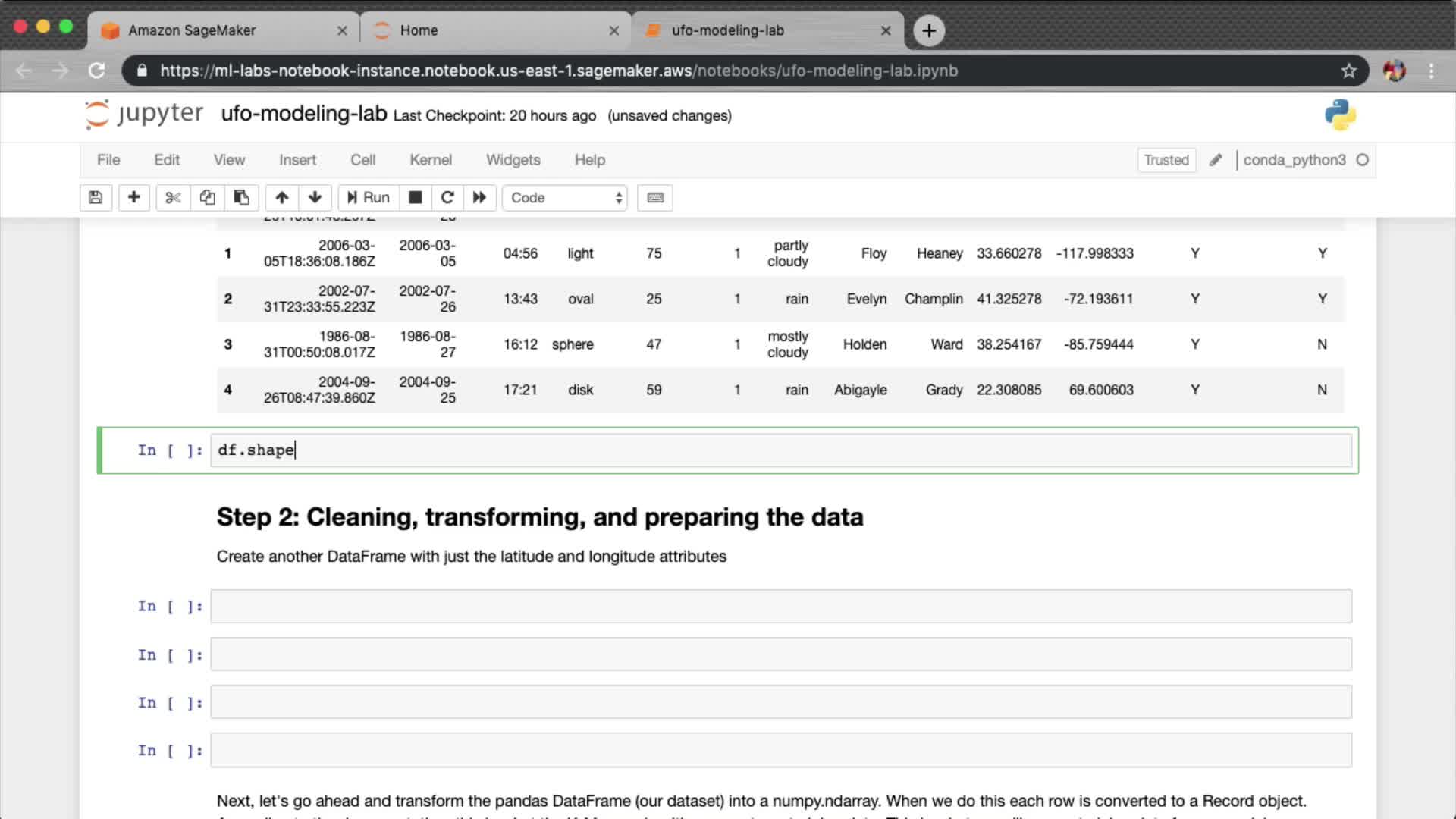
Task: Click the empty cell below Step 2 description
Action: tap(780, 607)
